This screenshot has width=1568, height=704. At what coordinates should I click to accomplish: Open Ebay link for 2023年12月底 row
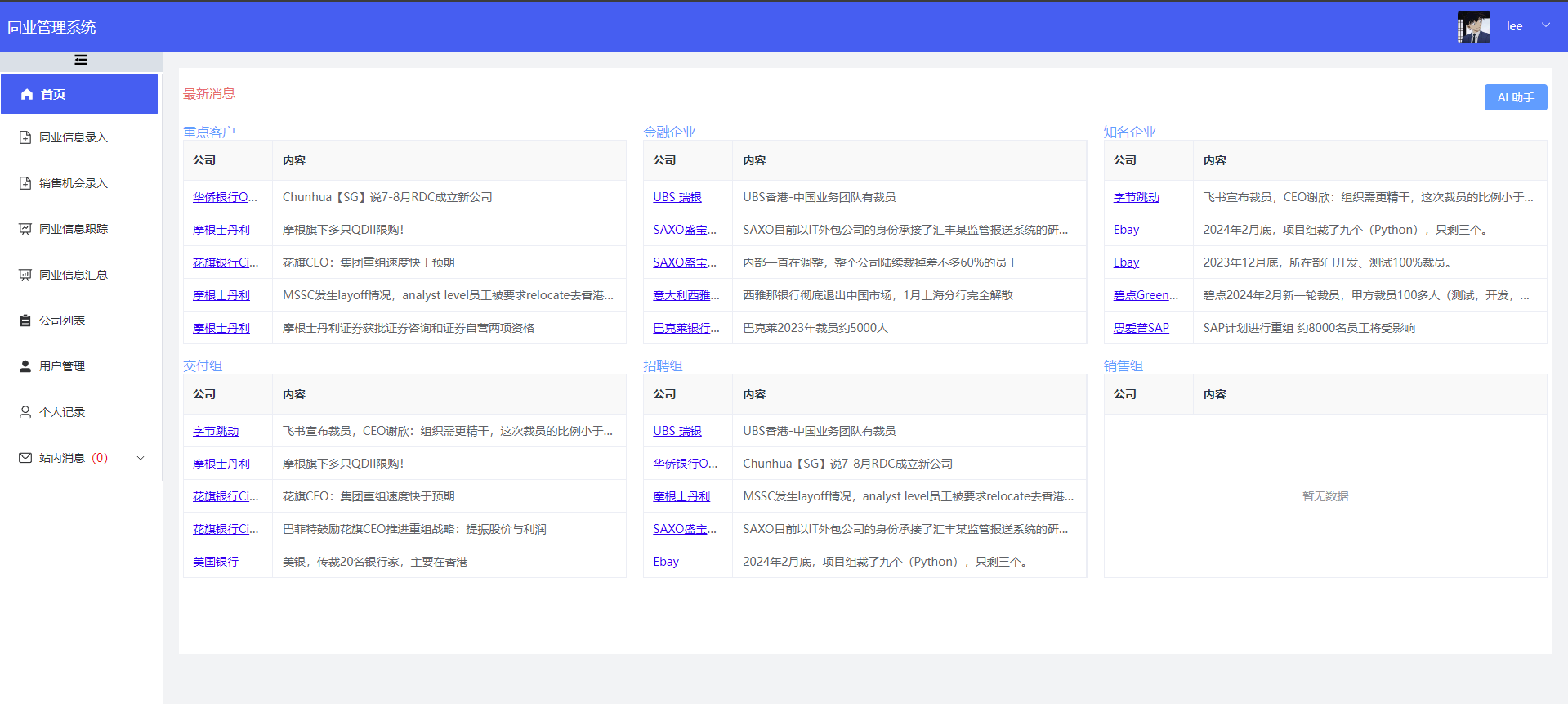pos(1126,262)
